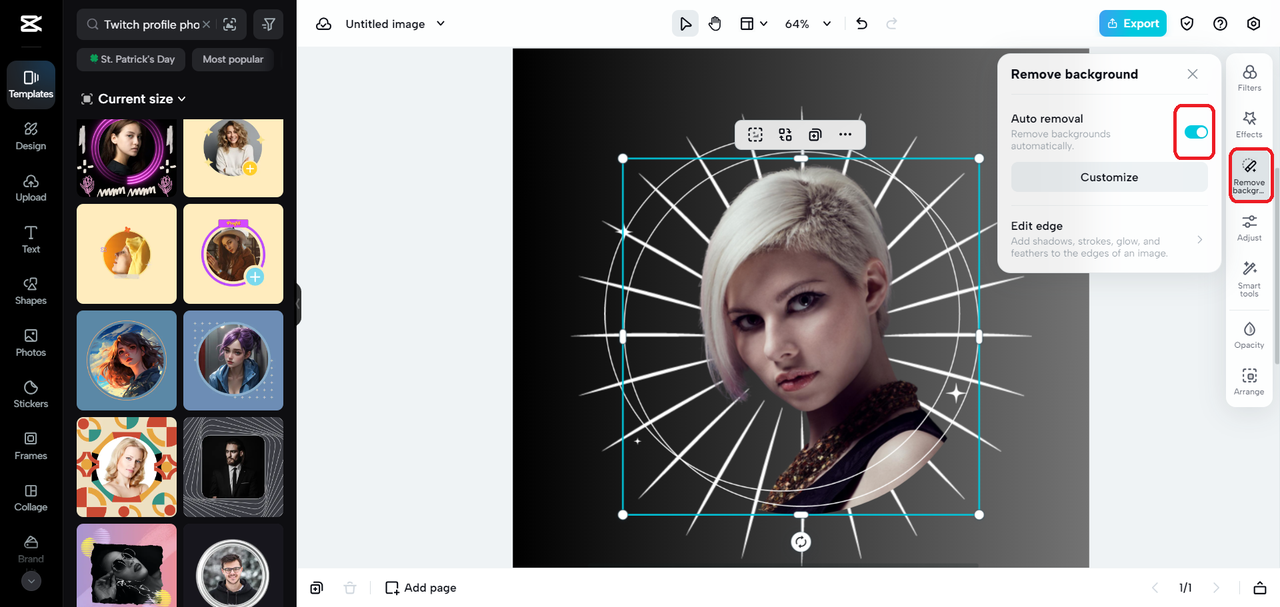This screenshot has width=1280, height=607.
Task: Select the hand pan tool
Action: pyautogui.click(x=715, y=24)
